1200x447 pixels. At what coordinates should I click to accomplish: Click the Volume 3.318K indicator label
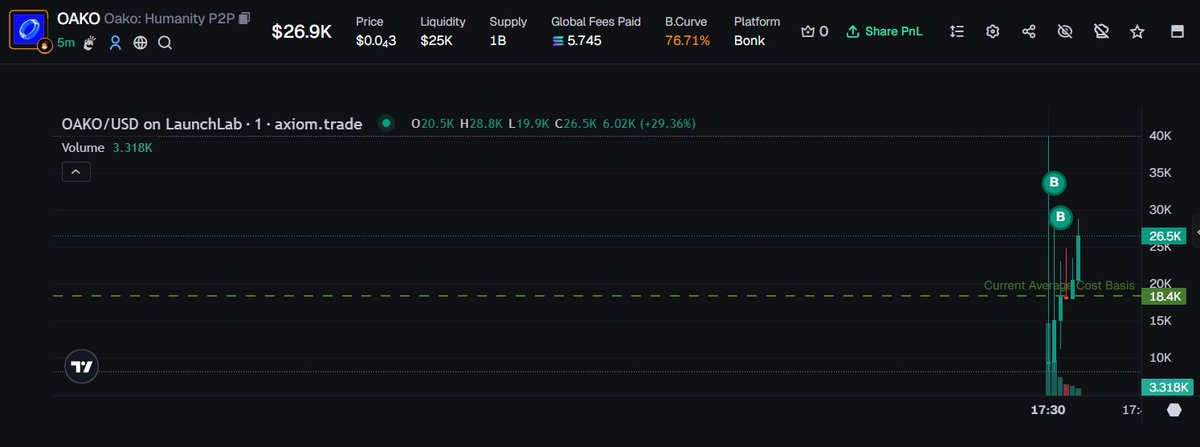tap(107, 147)
